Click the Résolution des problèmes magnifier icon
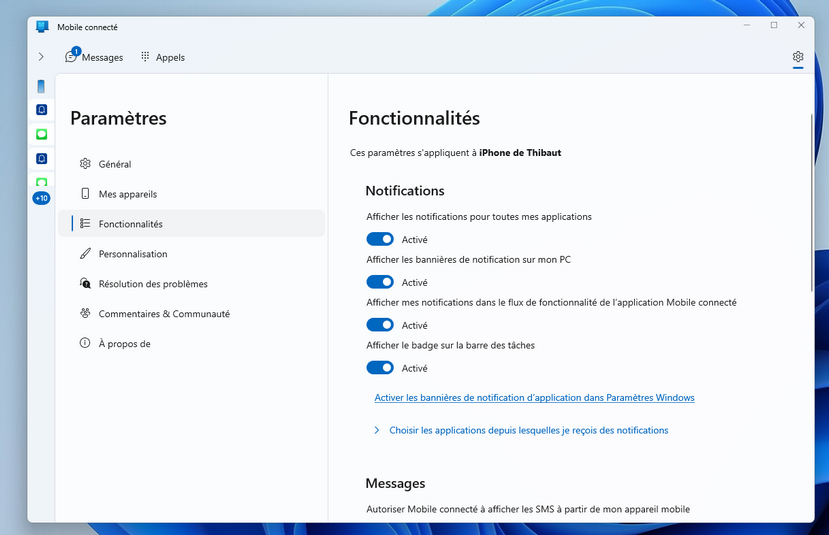 tap(85, 283)
